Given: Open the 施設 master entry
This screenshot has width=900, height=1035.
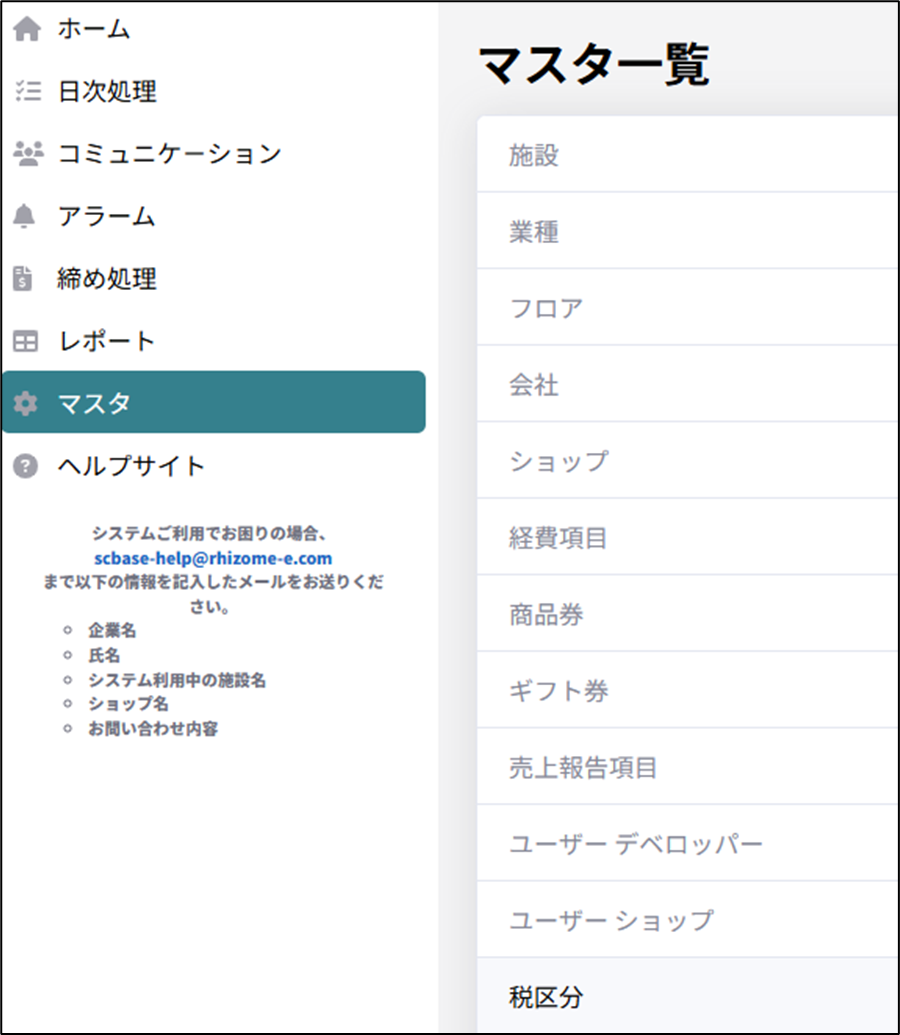Looking at the screenshot, I should pos(534,155).
